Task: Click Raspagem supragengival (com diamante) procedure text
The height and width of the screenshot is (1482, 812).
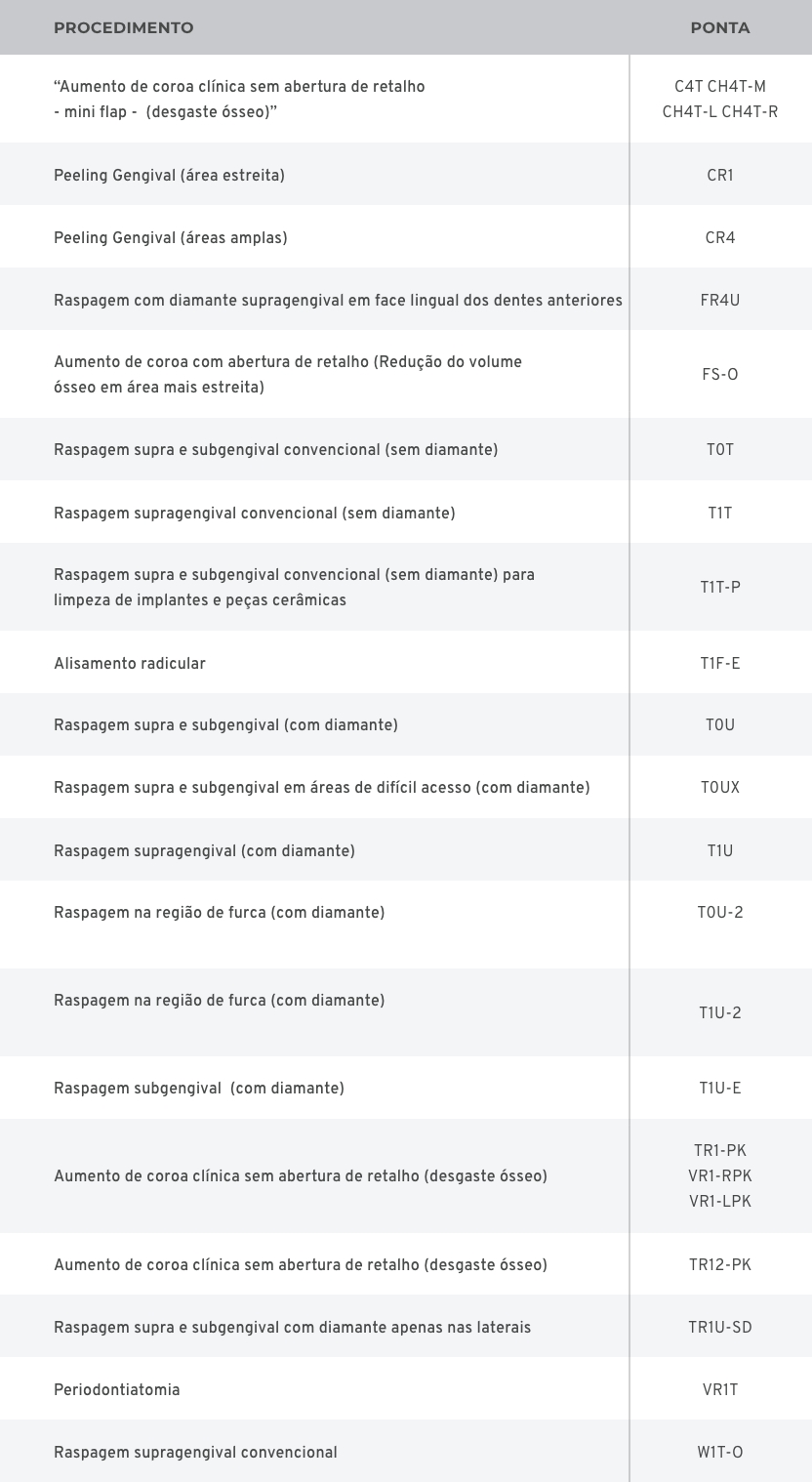Action: pyautogui.click(x=204, y=851)
